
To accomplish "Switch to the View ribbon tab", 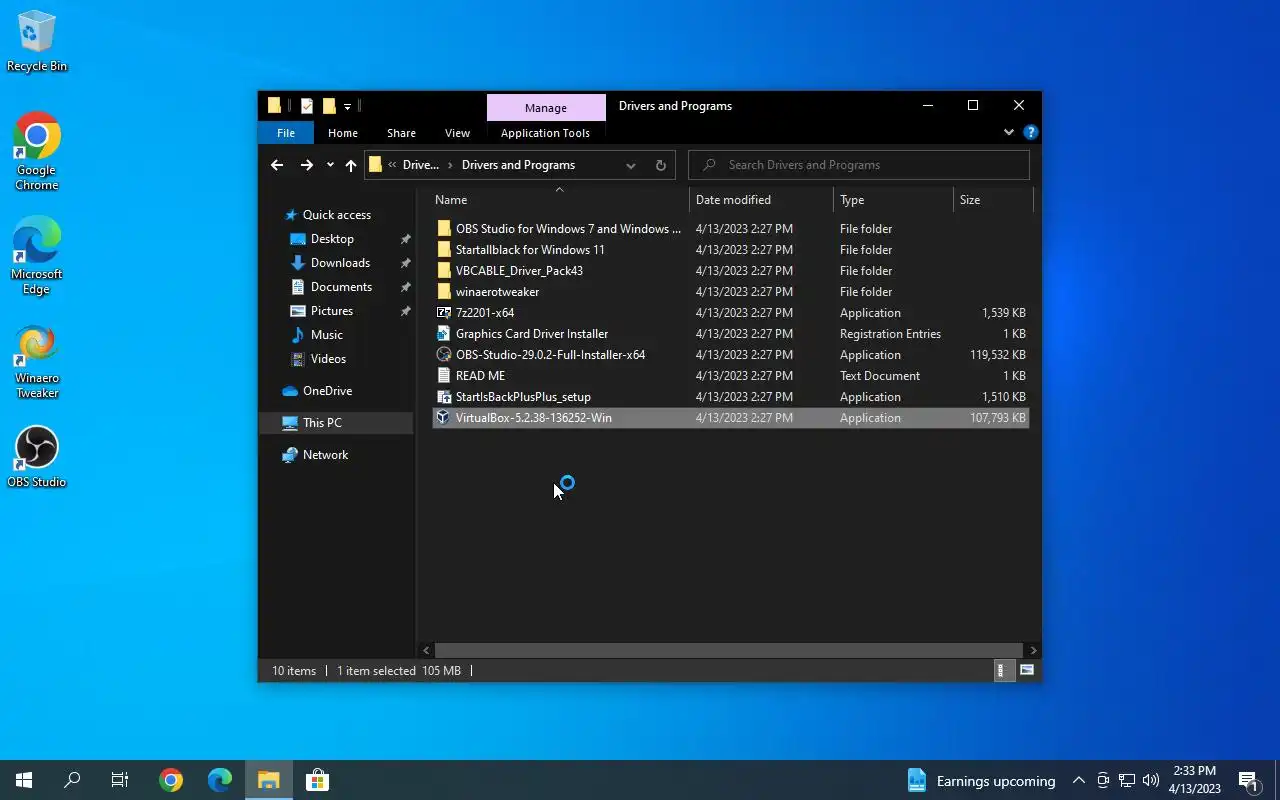I will click(457, 133).
